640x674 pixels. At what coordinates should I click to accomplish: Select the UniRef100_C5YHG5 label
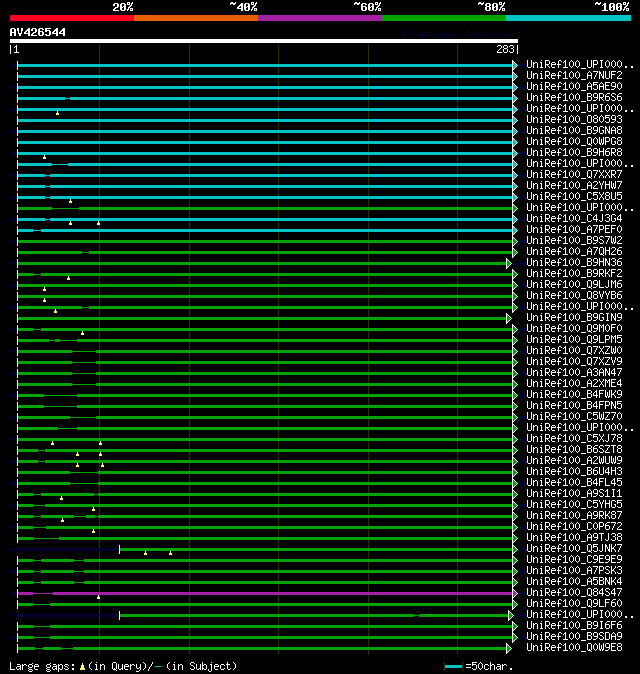(x=574, y=505)
